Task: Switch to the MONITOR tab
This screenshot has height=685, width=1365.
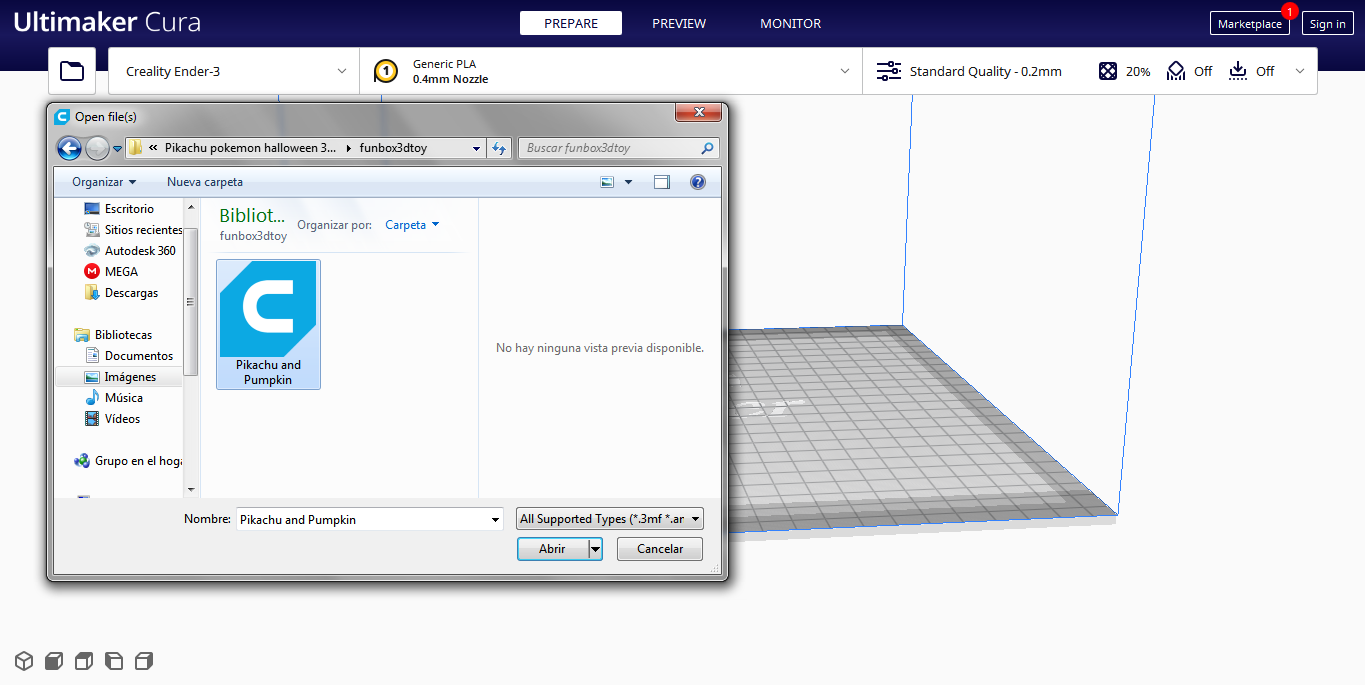Action: tap(790, 23)
